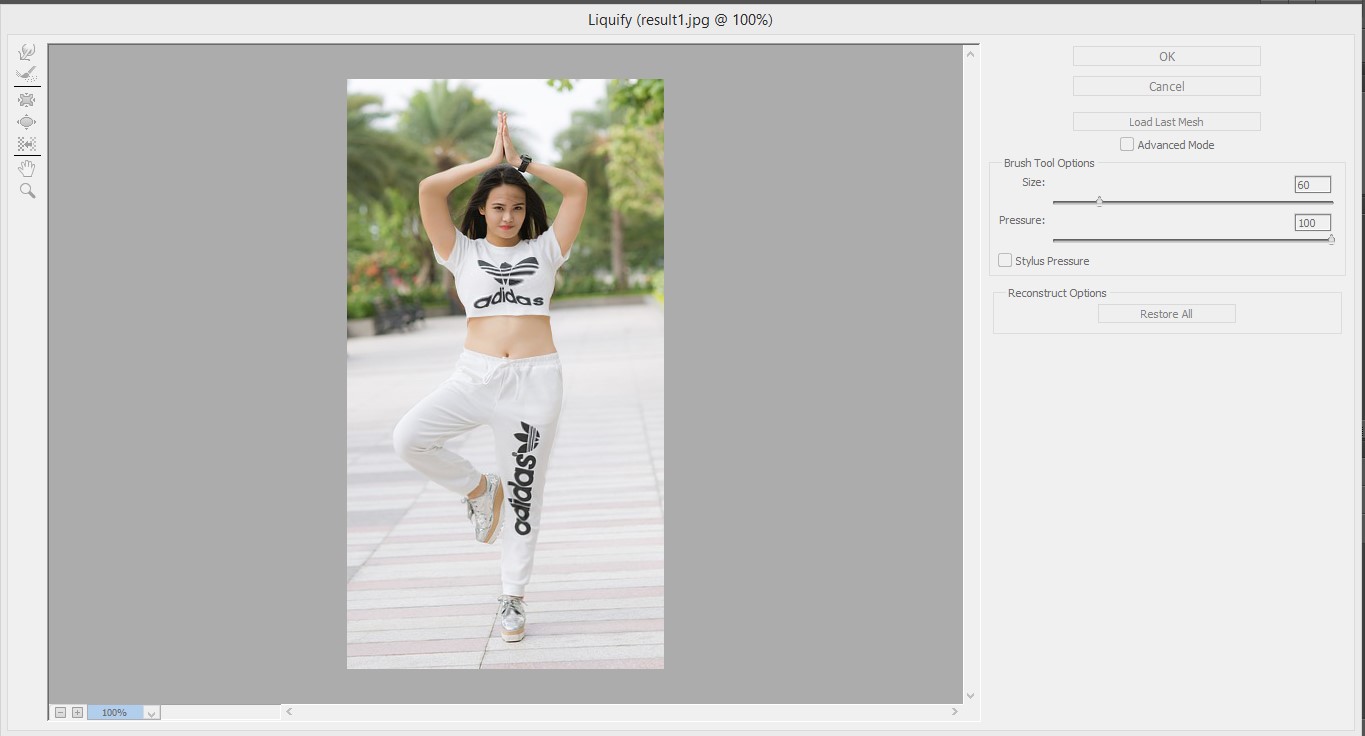This screenshot has height=736, width=1365.
Task: Select the Pucker tool
Action: point(27,100)
